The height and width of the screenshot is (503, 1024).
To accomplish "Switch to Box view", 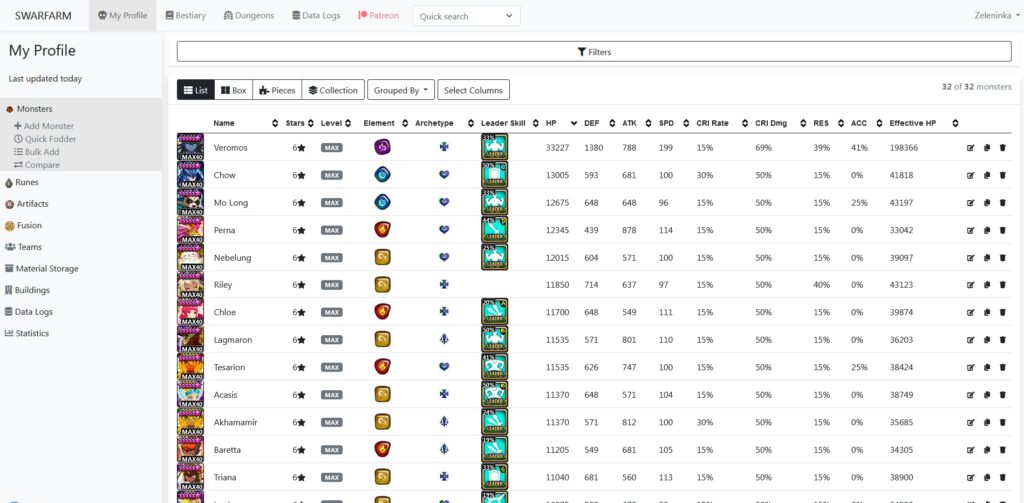I will 233,90.
